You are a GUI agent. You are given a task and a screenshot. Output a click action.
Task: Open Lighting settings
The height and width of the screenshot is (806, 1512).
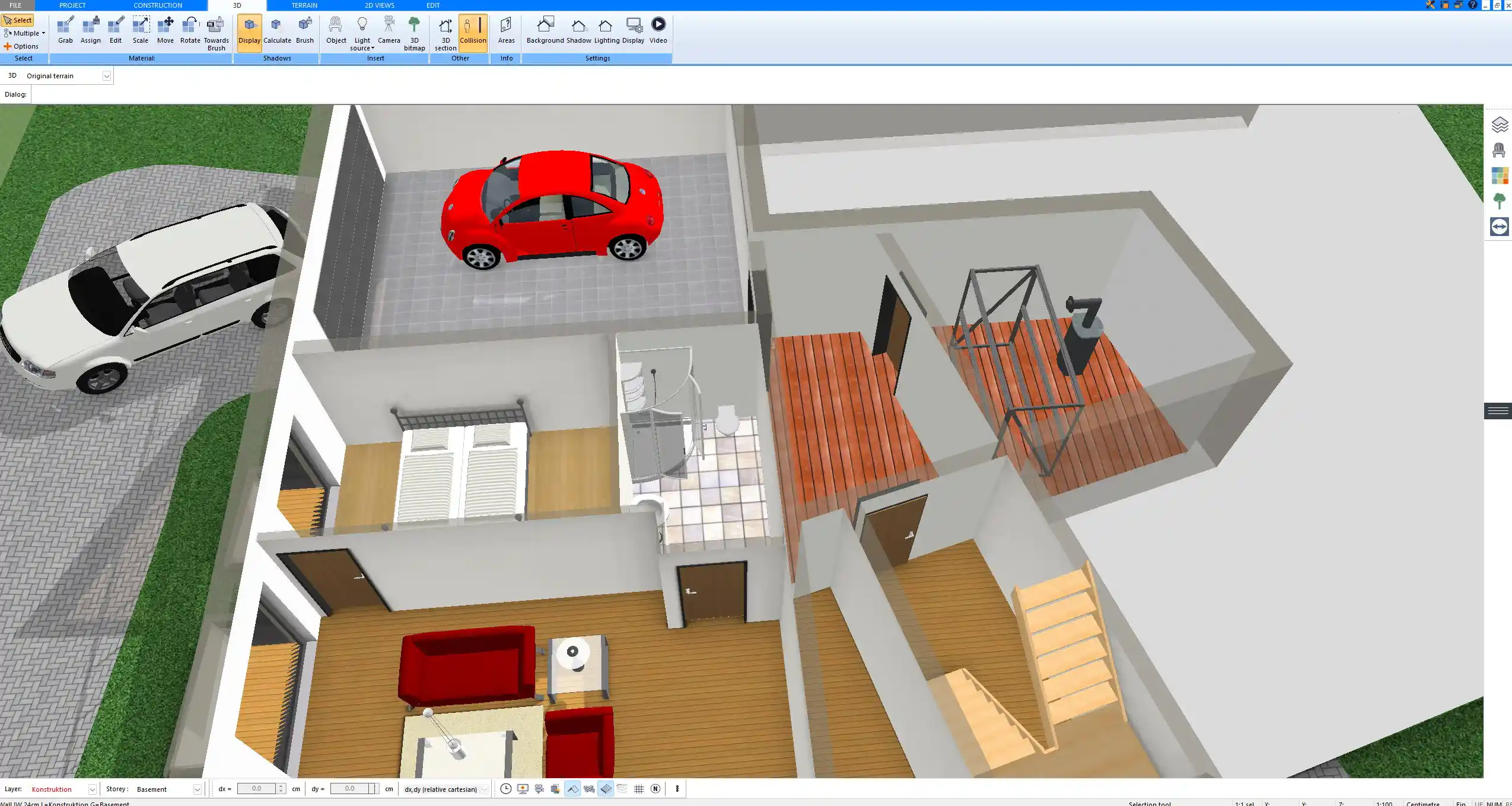pyautogui.click(x=606, y=30)
